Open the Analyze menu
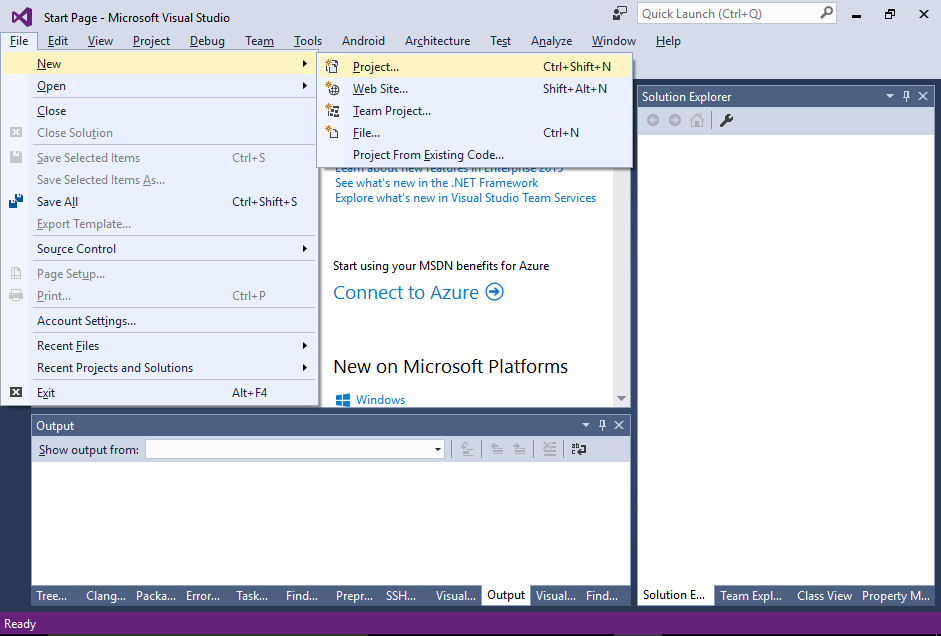Screen dimensions: 941x636 [551, 41]
